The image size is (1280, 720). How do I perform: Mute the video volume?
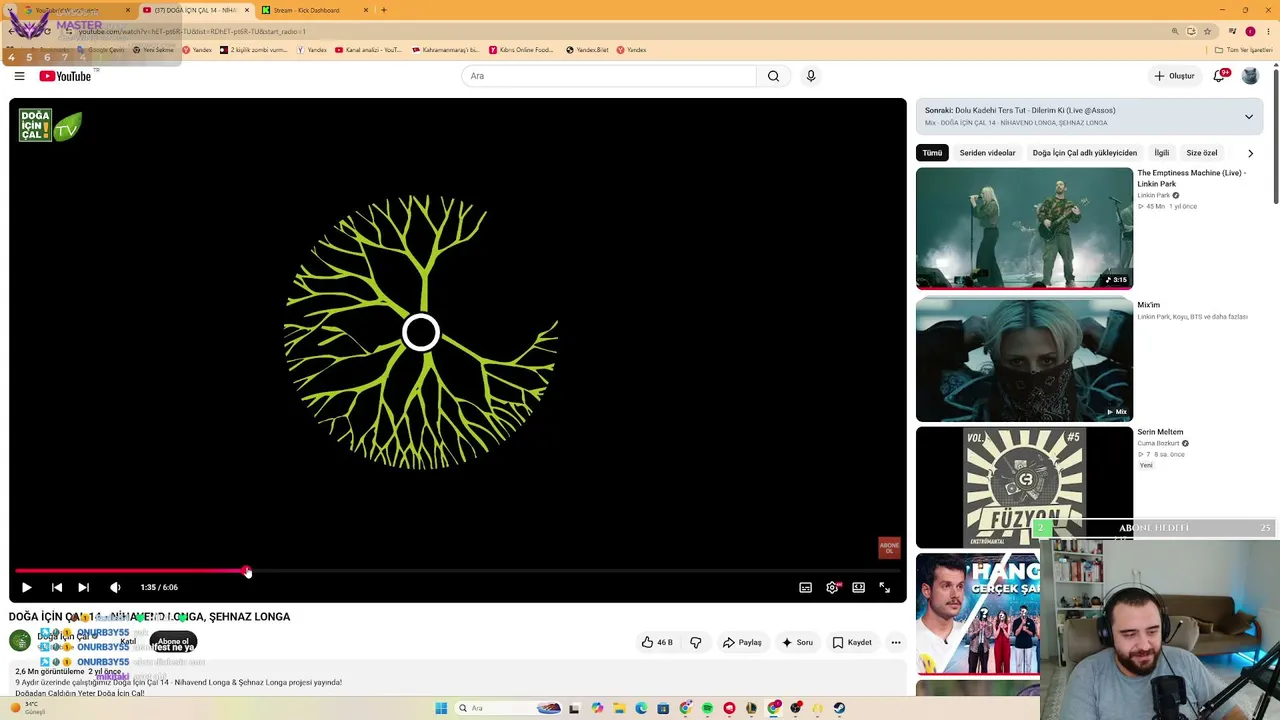click(115, 587)
